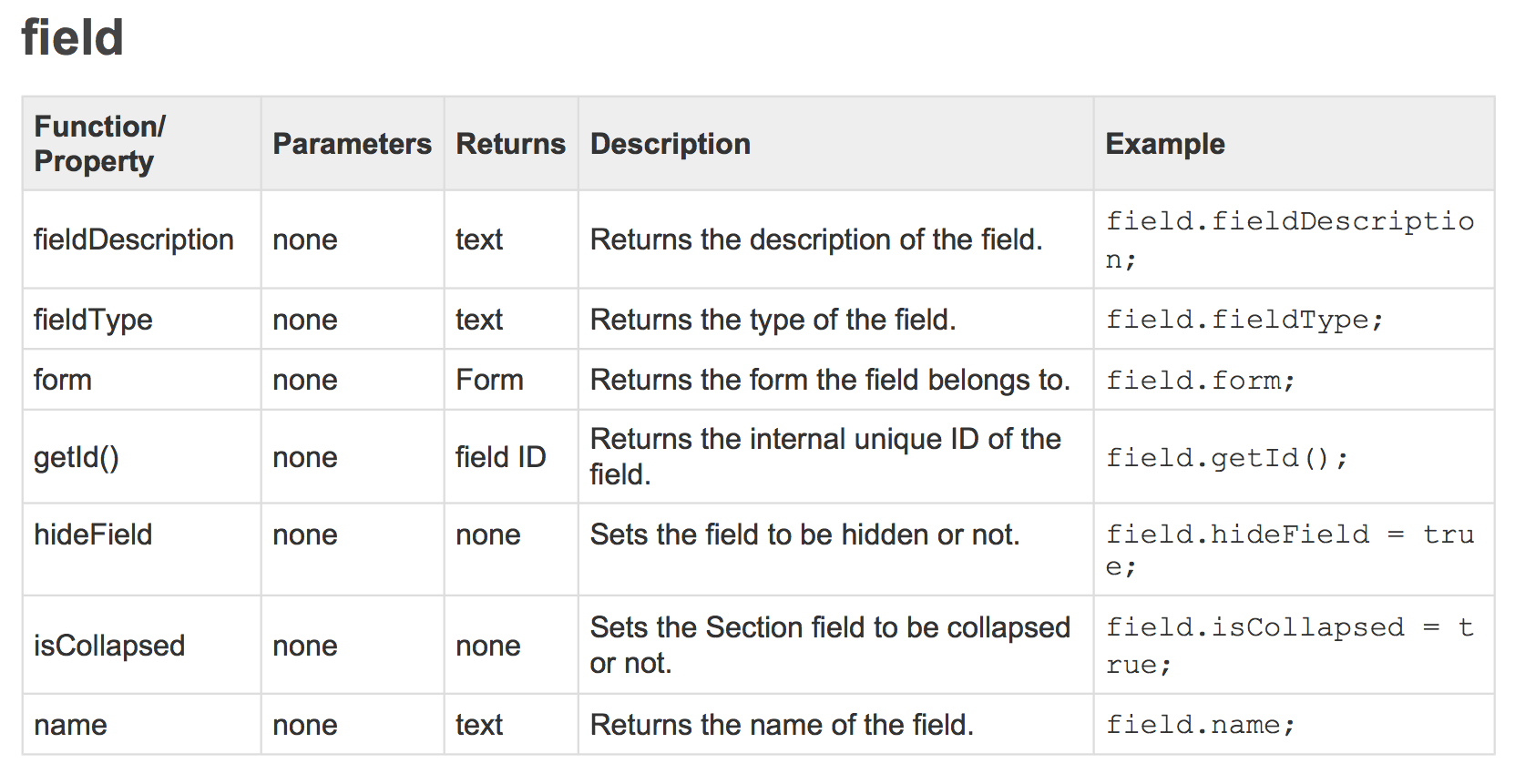Click the Function/Property column header
The image size is (1515, 784).
pos(100,144)
